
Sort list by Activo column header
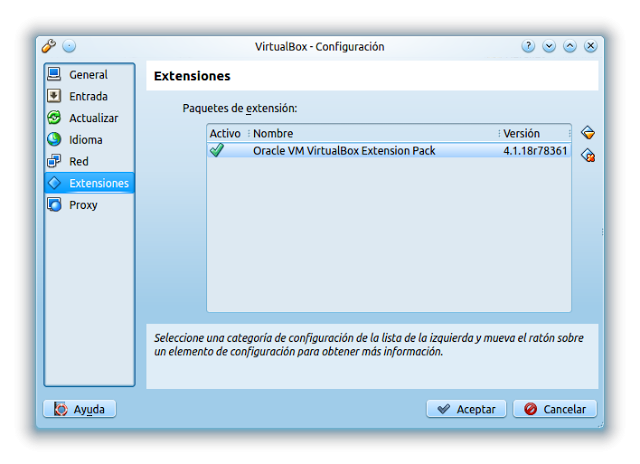(226, 133)
